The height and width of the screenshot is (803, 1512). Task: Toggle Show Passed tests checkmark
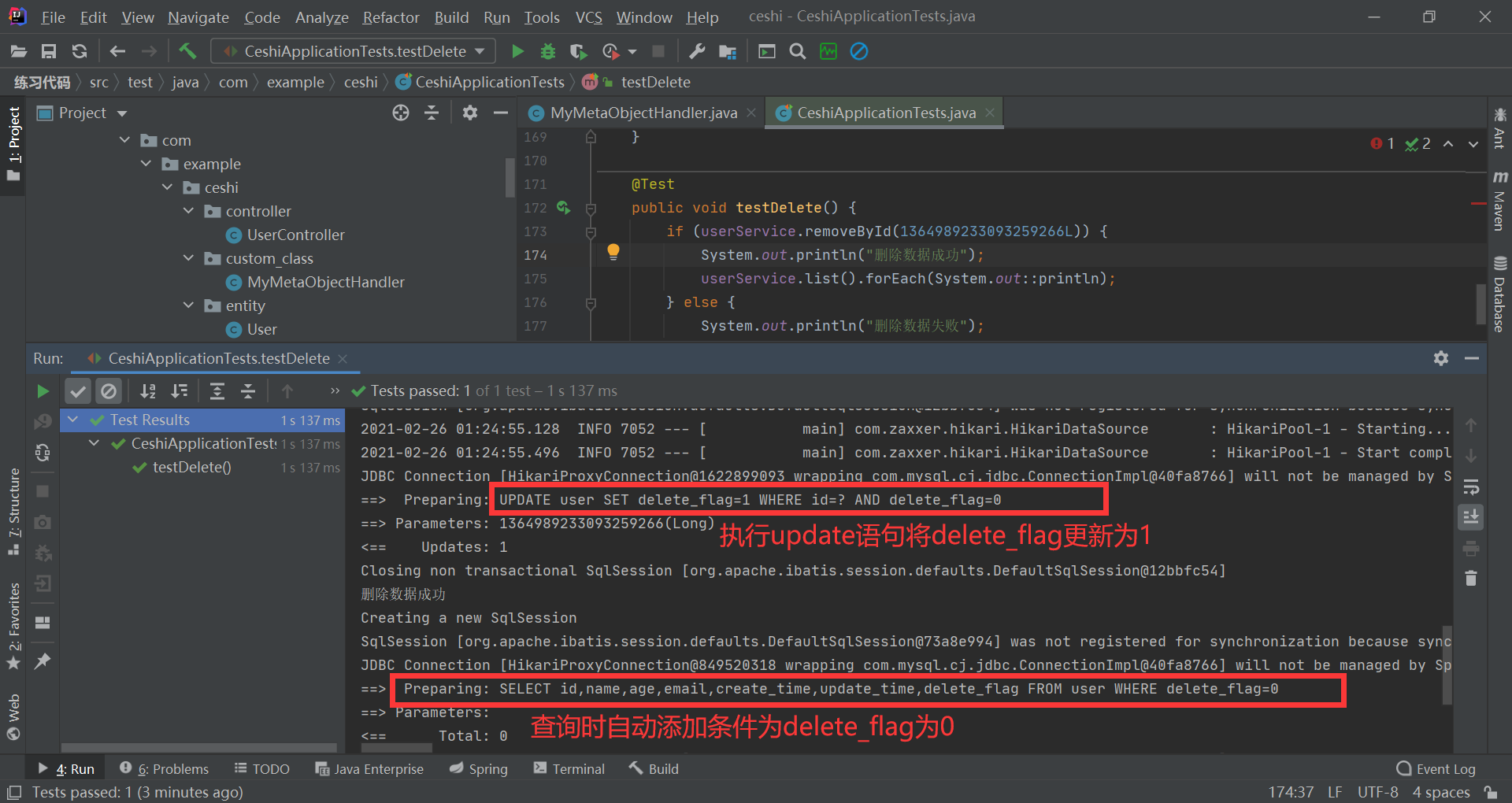coord(77,391)
